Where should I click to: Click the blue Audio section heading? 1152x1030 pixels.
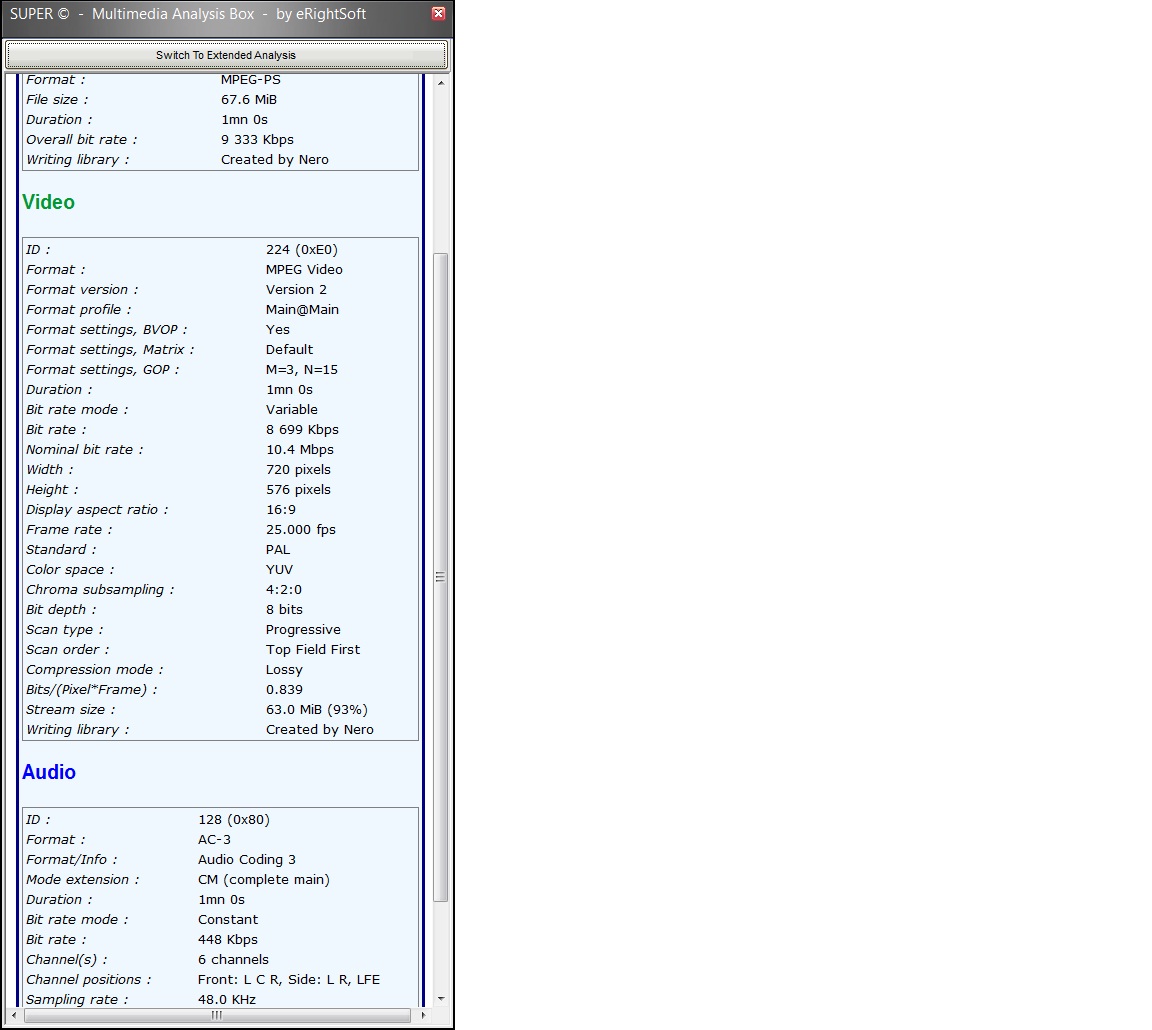[x=49, y=772]
